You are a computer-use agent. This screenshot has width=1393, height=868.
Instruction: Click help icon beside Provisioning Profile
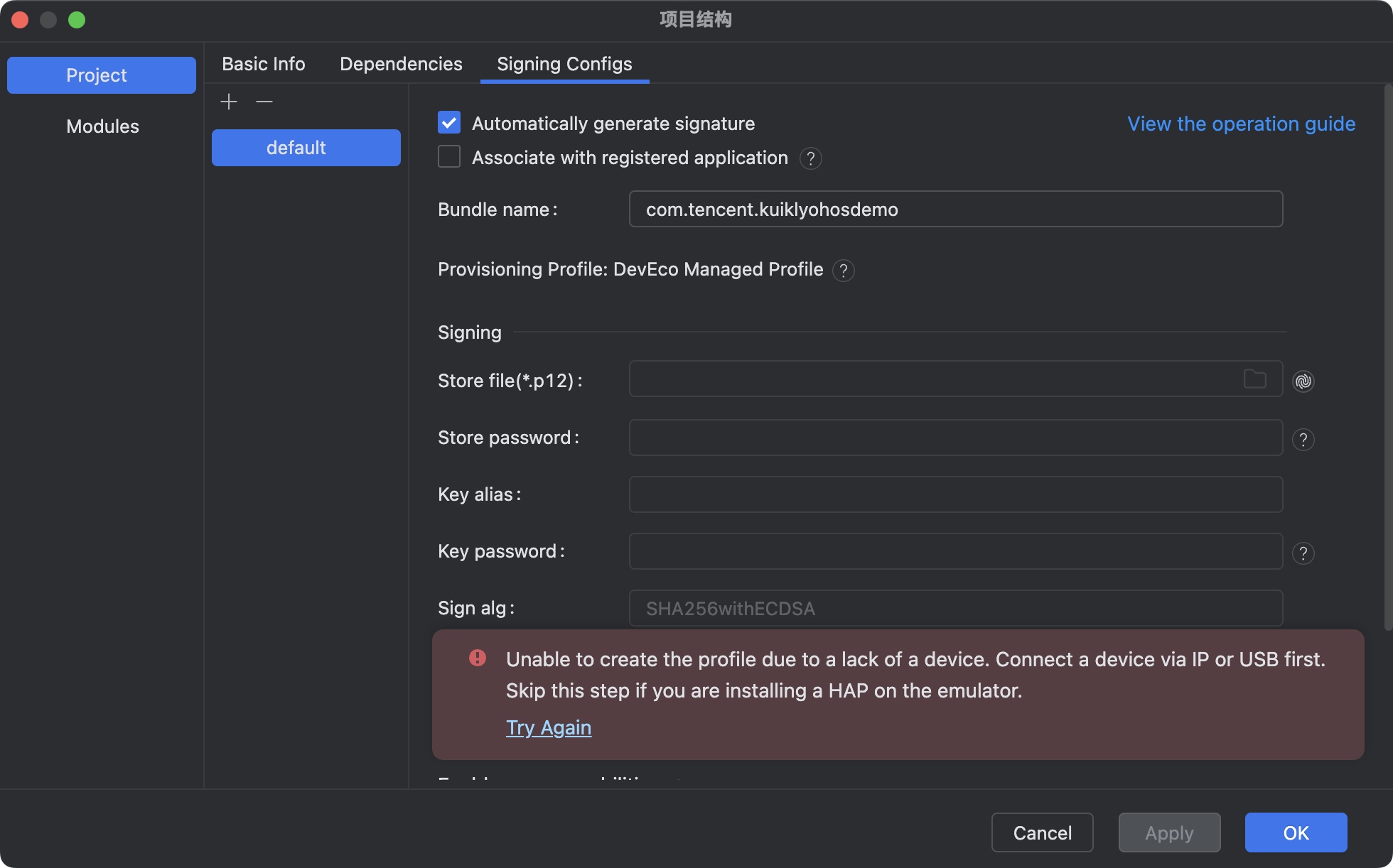(843, 271)
